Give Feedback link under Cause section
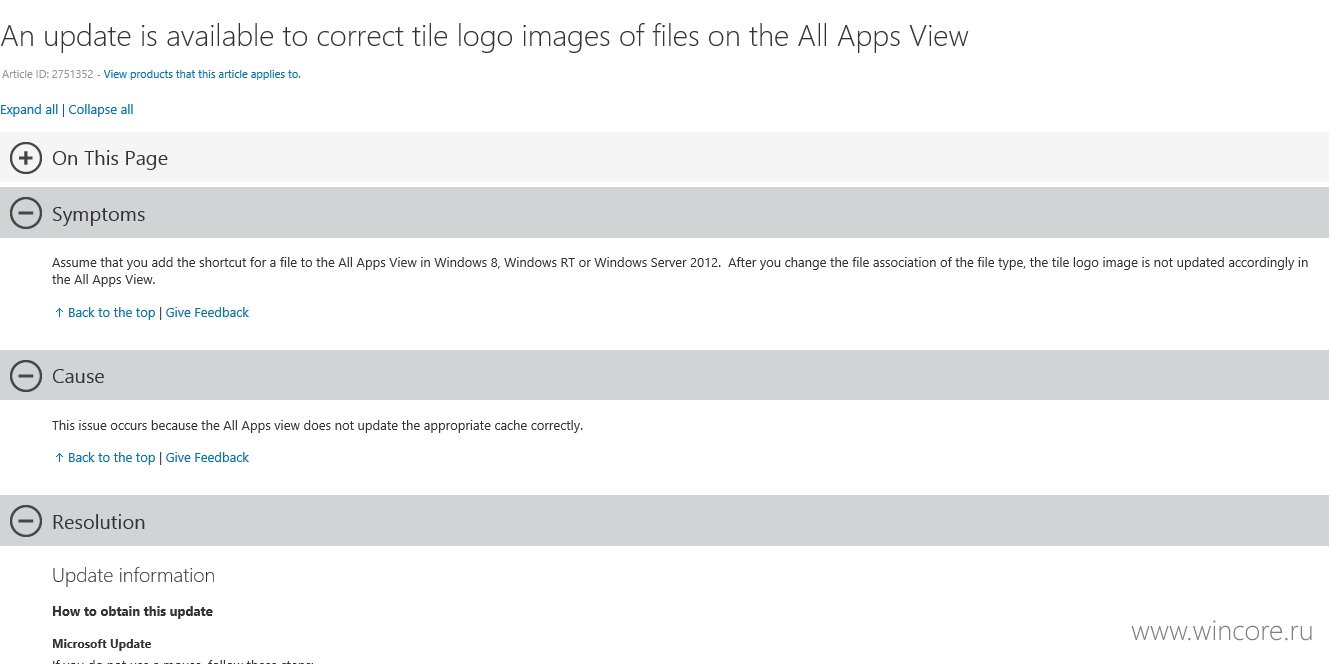 coord(207,458)
